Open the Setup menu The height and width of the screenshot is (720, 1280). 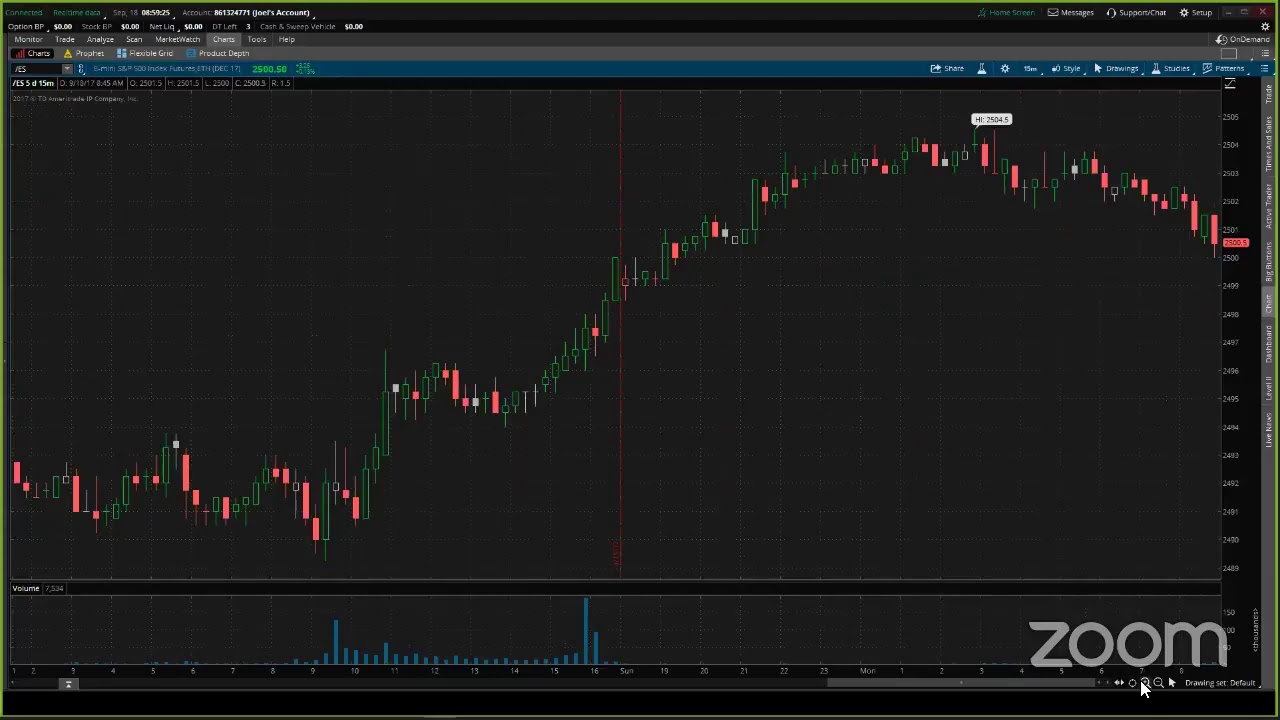coord(1196,12)
